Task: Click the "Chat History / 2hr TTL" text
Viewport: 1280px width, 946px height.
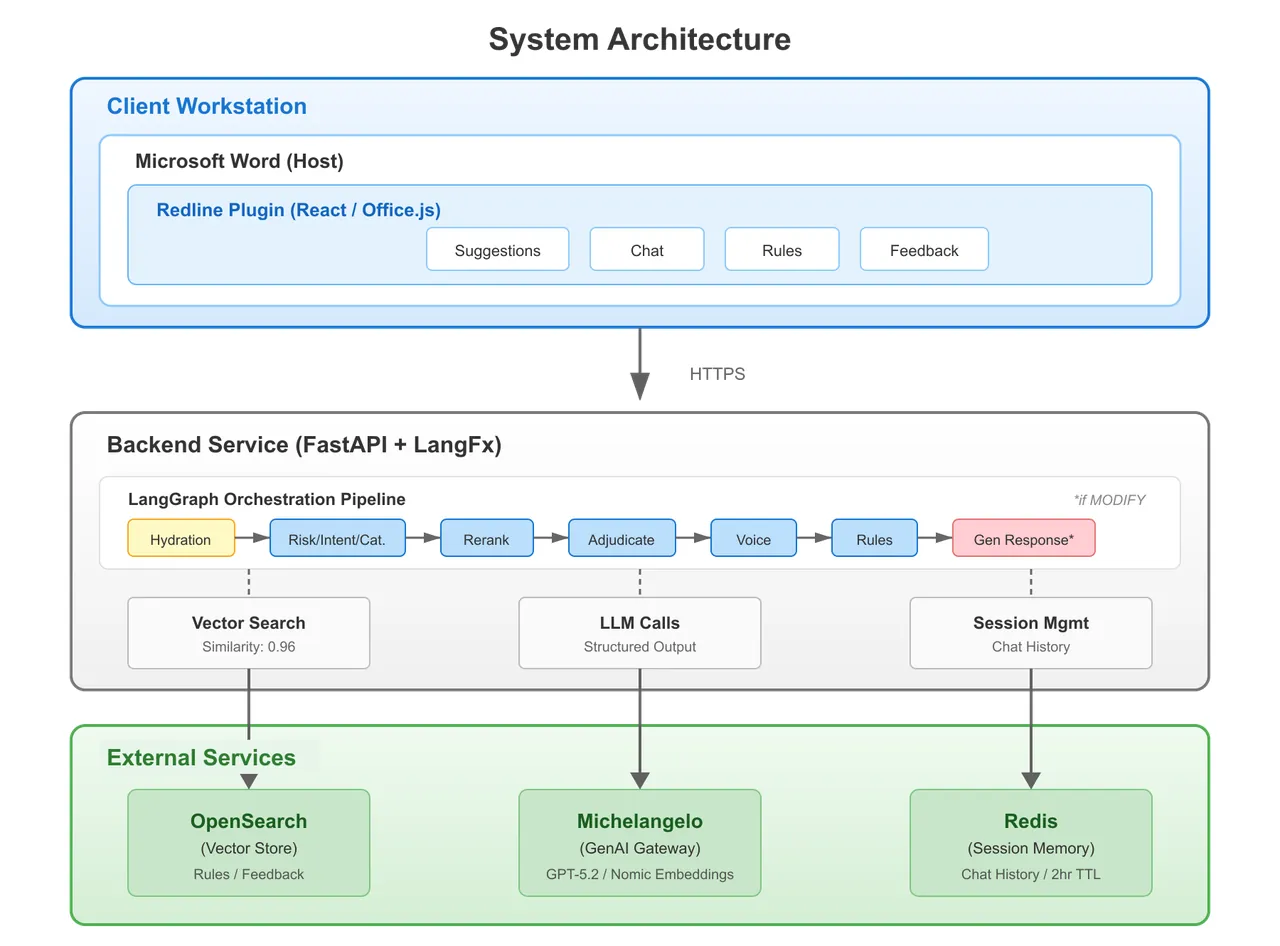Action: tap(1031, 874)
